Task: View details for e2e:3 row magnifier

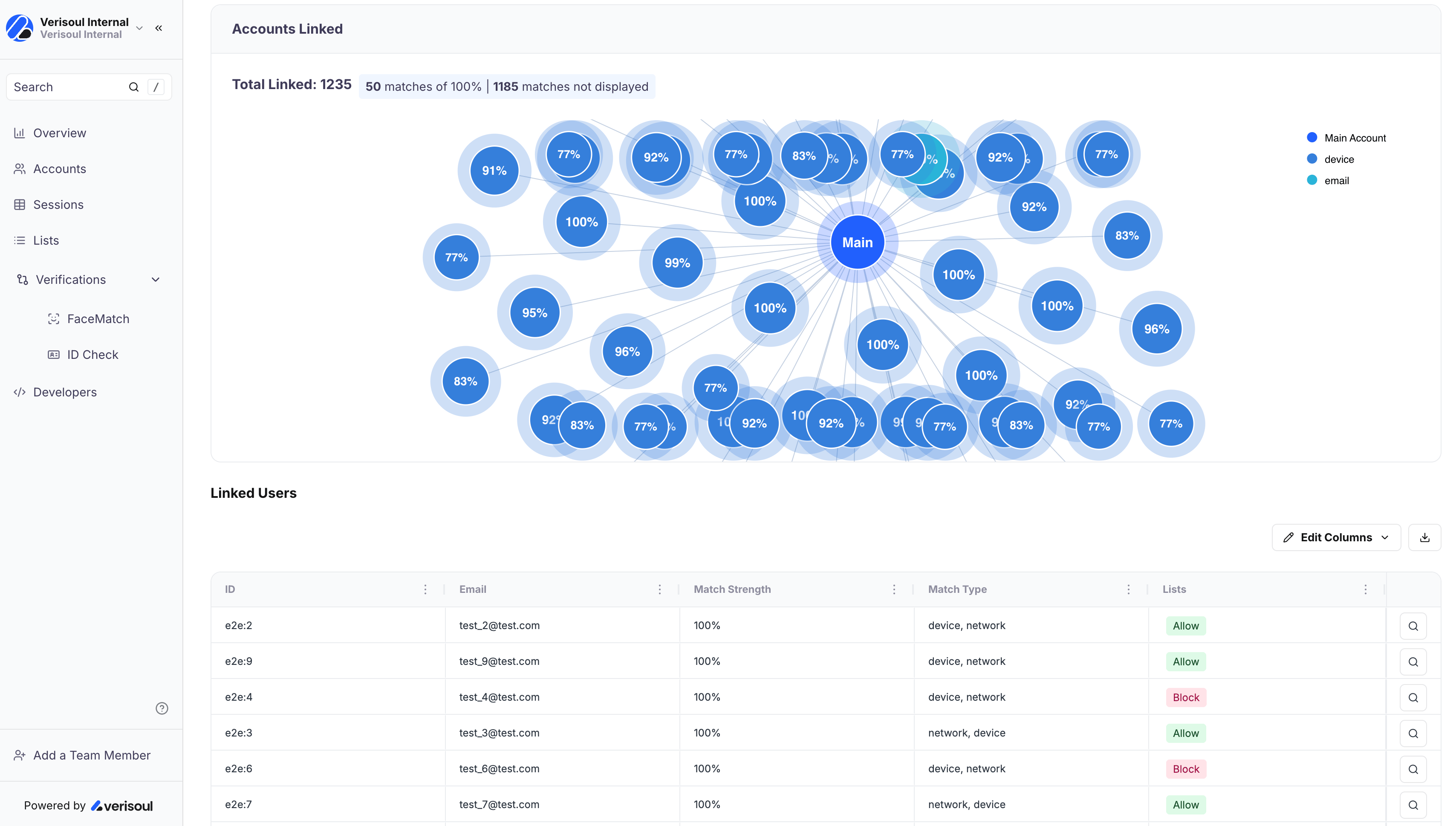Action: [1413, 733]
